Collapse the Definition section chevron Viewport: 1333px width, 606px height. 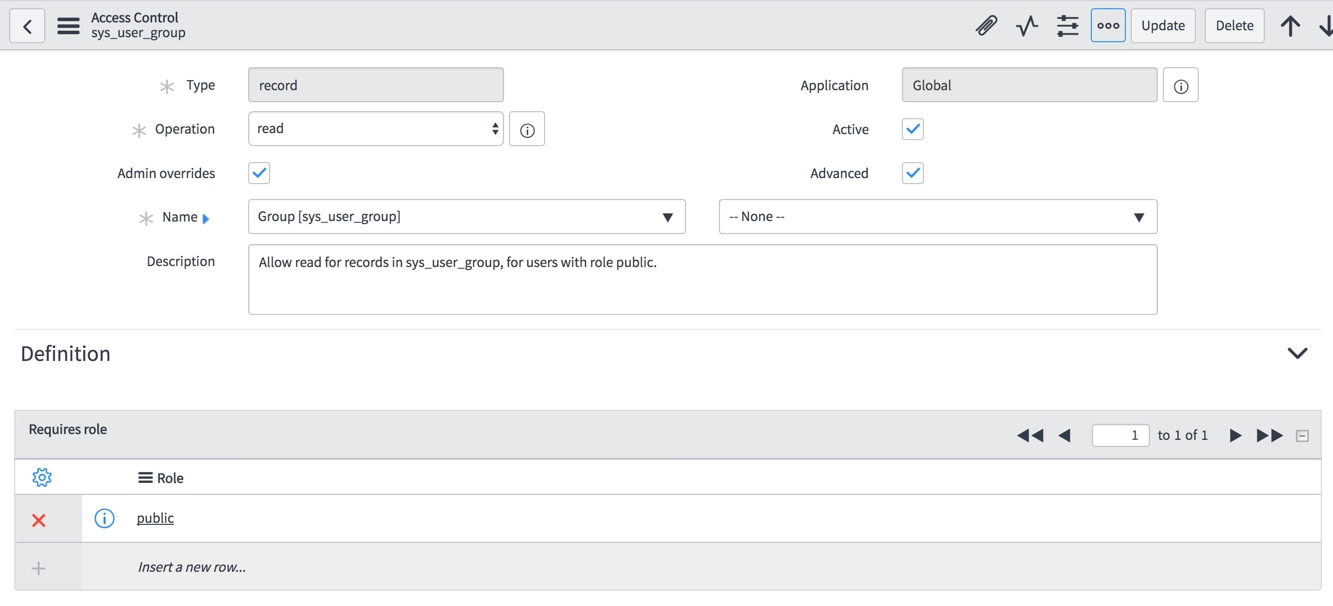(x=1297, y=354)
